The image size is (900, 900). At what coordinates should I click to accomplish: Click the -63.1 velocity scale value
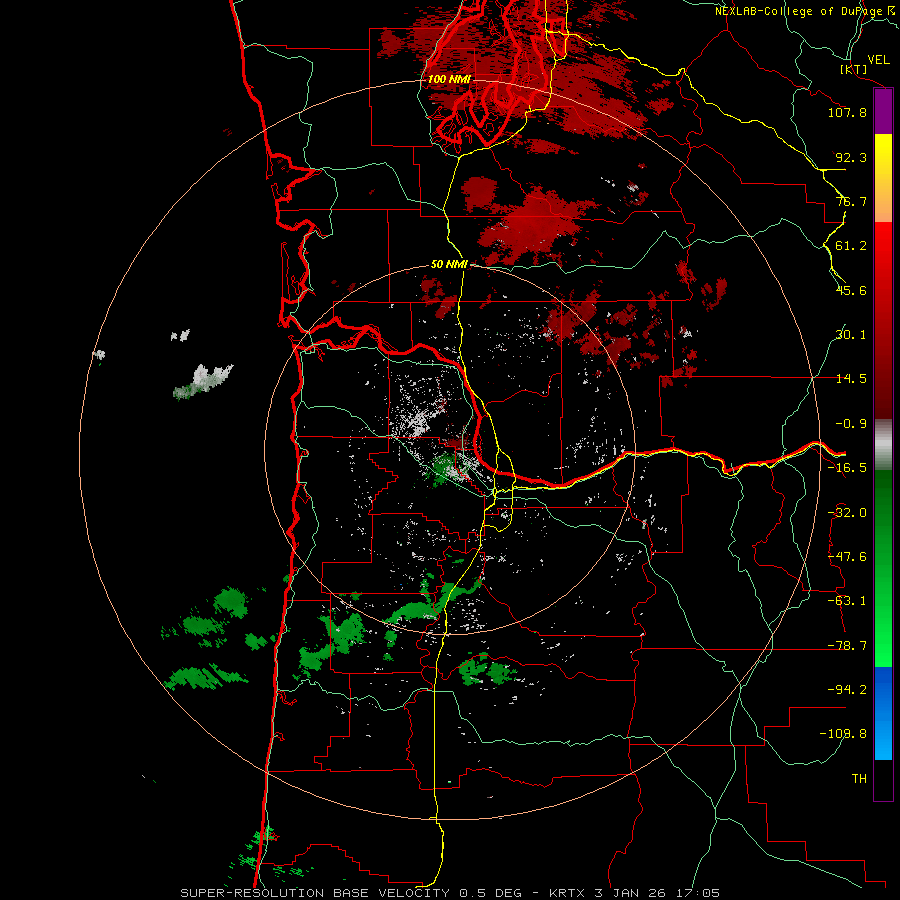pyautogui.click(x=847, y=601)
